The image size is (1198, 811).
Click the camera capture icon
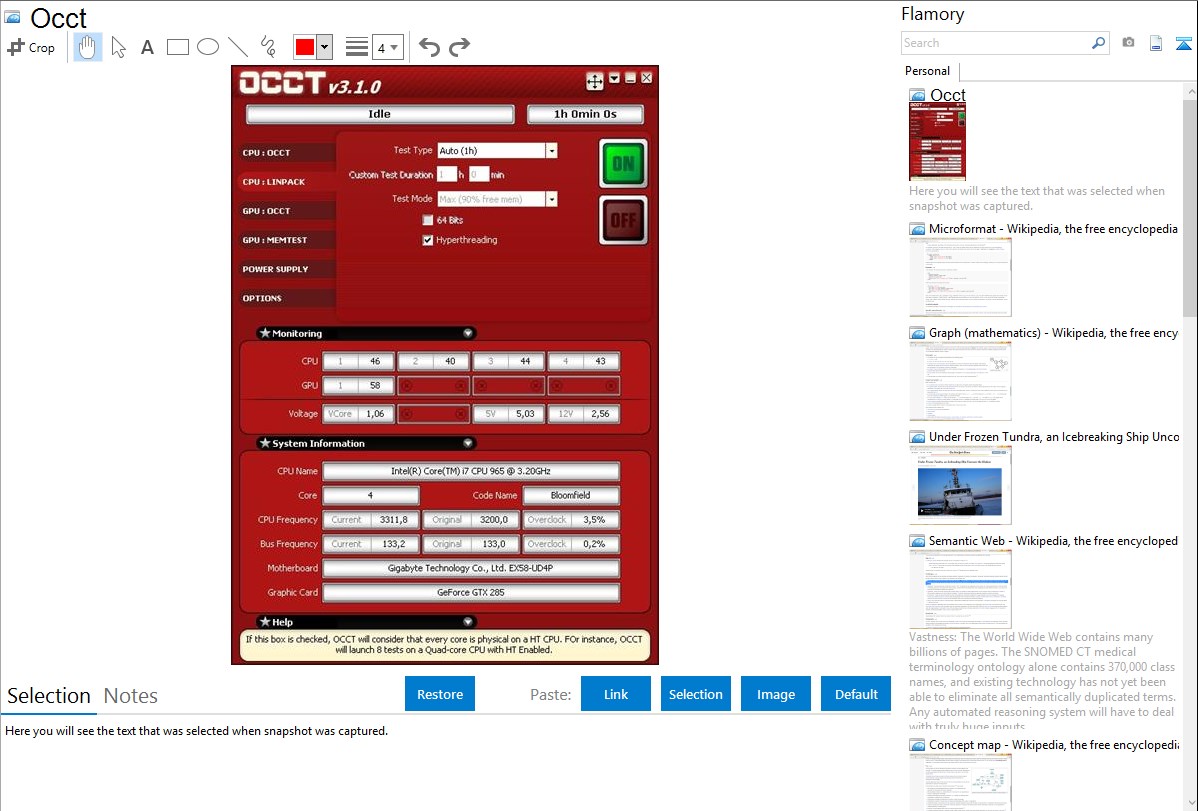(1128, 43)
